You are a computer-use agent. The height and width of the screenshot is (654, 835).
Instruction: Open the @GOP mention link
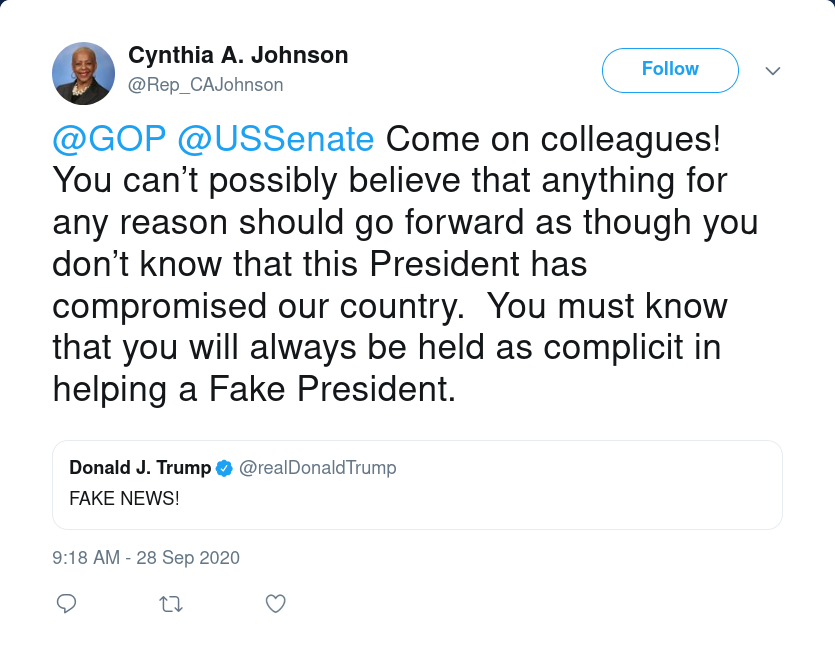pyautogui.click(x=109, y=140)
